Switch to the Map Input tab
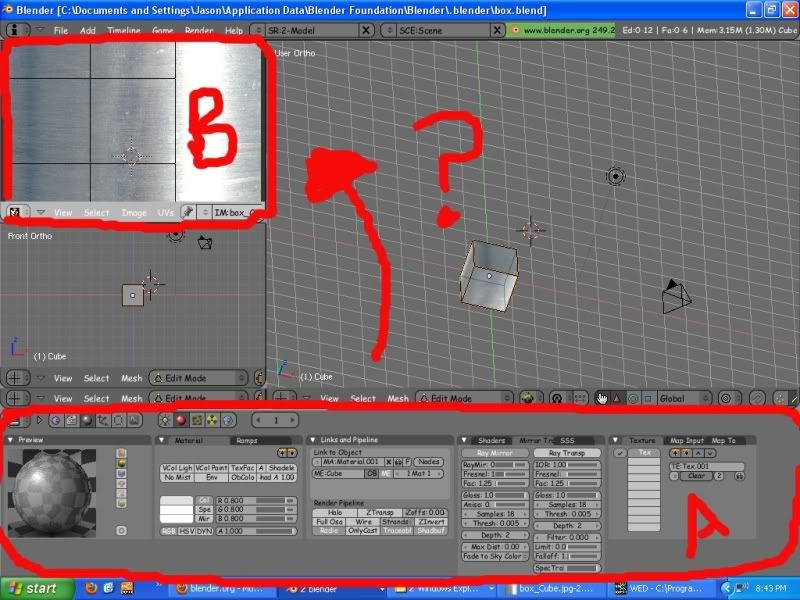Image resolution: width=800 pixels, height=600 pixels. [686, 440]
